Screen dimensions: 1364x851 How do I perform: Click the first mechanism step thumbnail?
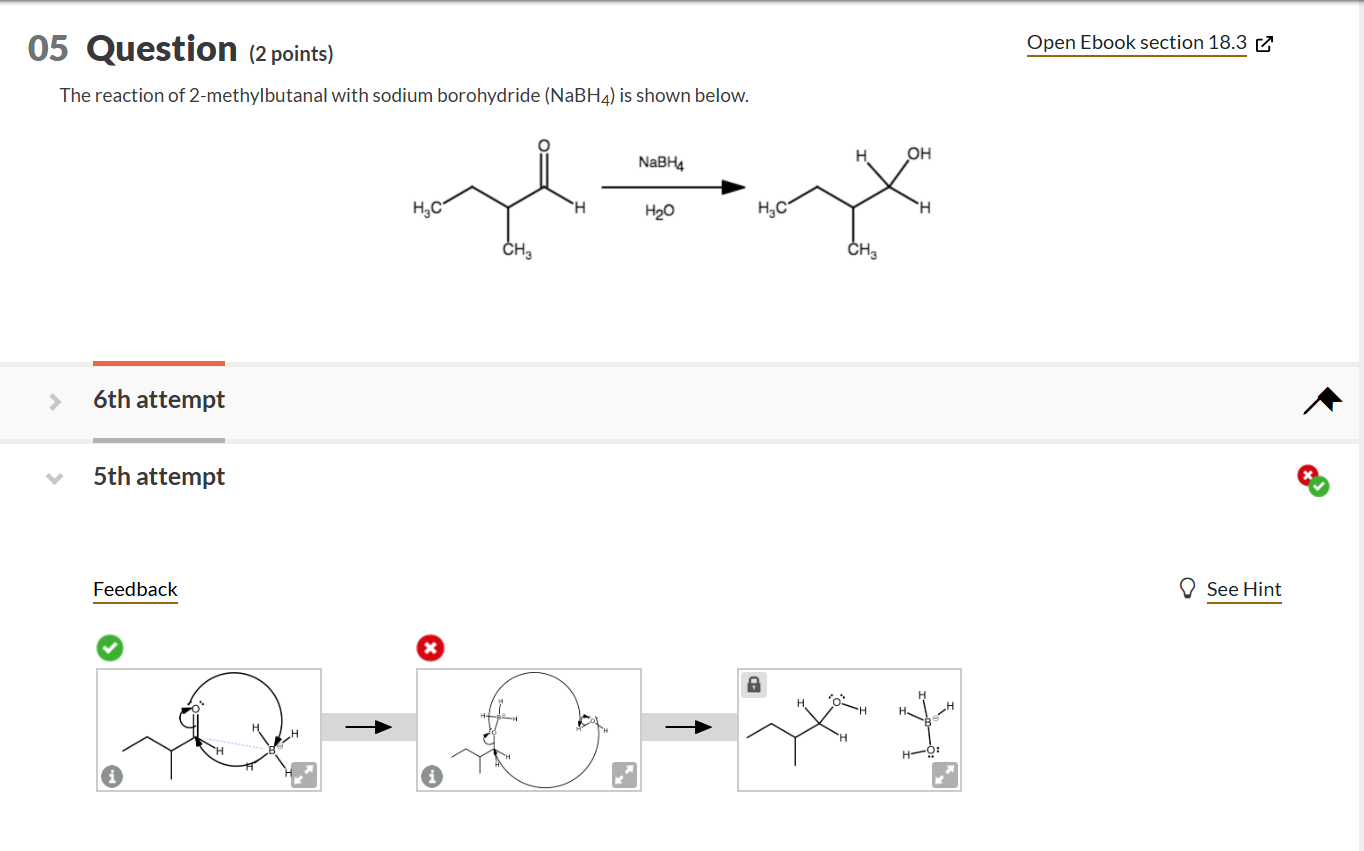pos(209,729)
